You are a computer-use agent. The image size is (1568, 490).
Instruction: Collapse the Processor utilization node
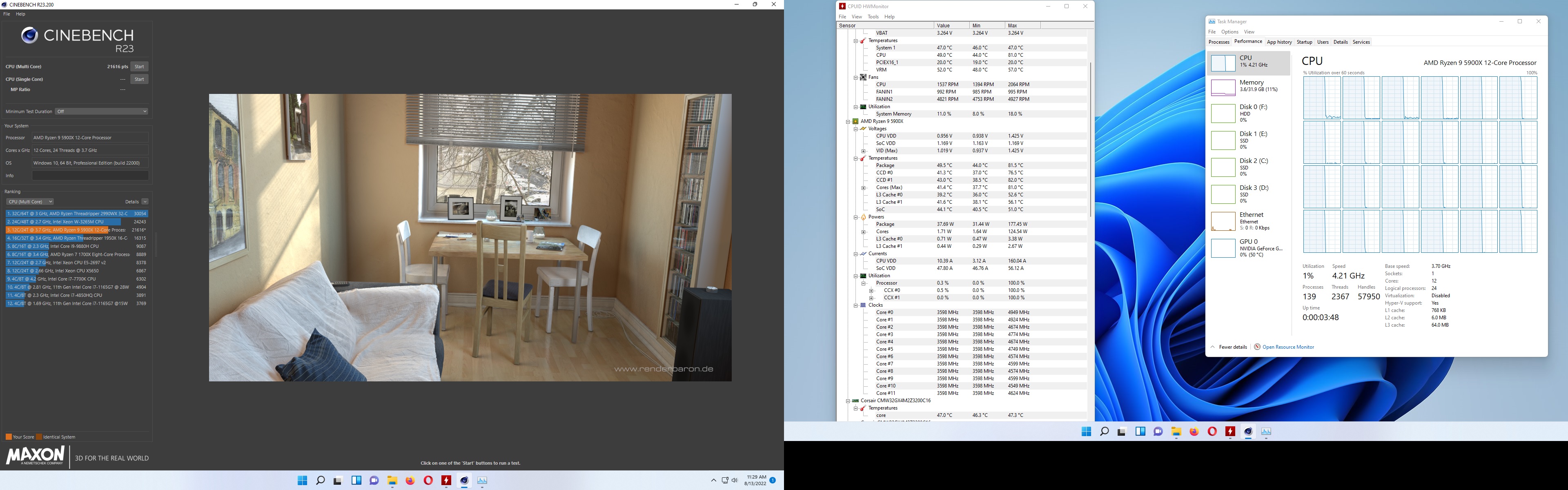pos(863,283)
